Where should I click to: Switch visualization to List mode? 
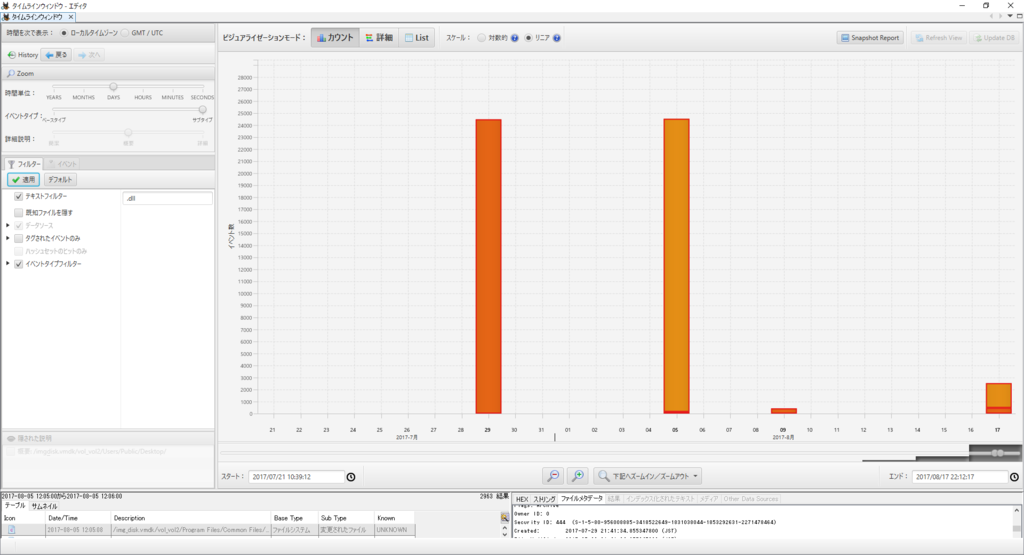pos(417,38)
